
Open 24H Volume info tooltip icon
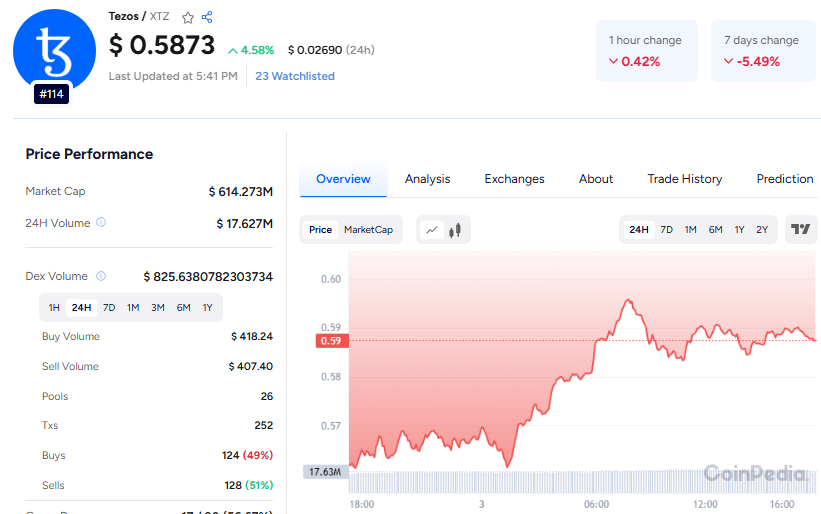pos(101,222)
